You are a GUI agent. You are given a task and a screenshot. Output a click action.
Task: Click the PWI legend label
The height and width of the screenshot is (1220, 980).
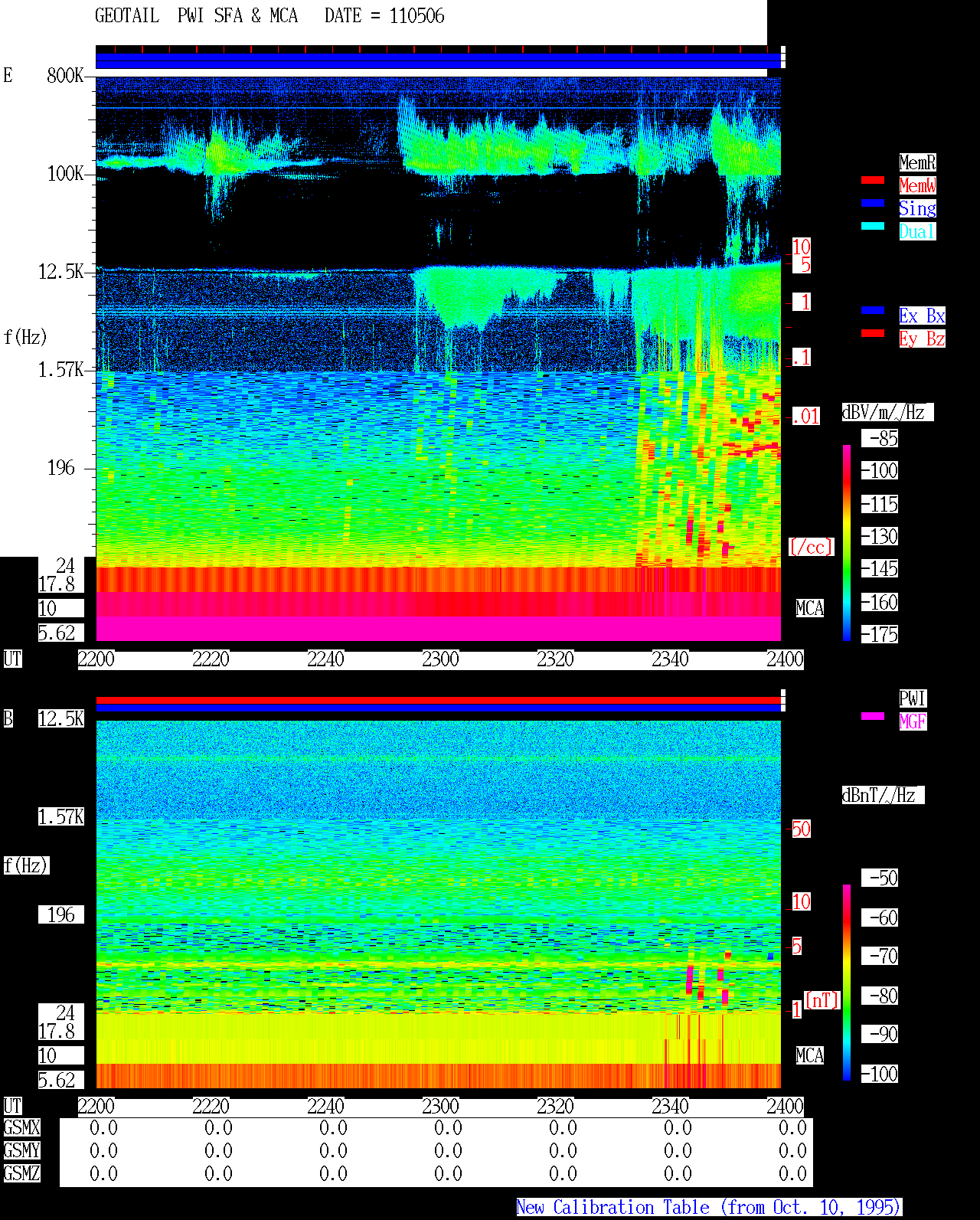(x=913, y=698)
